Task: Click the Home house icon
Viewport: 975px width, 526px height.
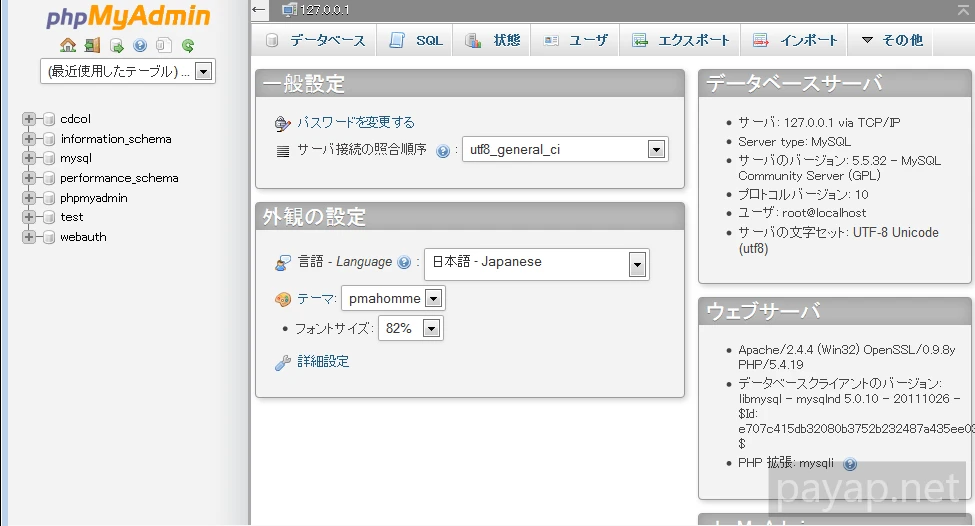Action: point(68,45)
